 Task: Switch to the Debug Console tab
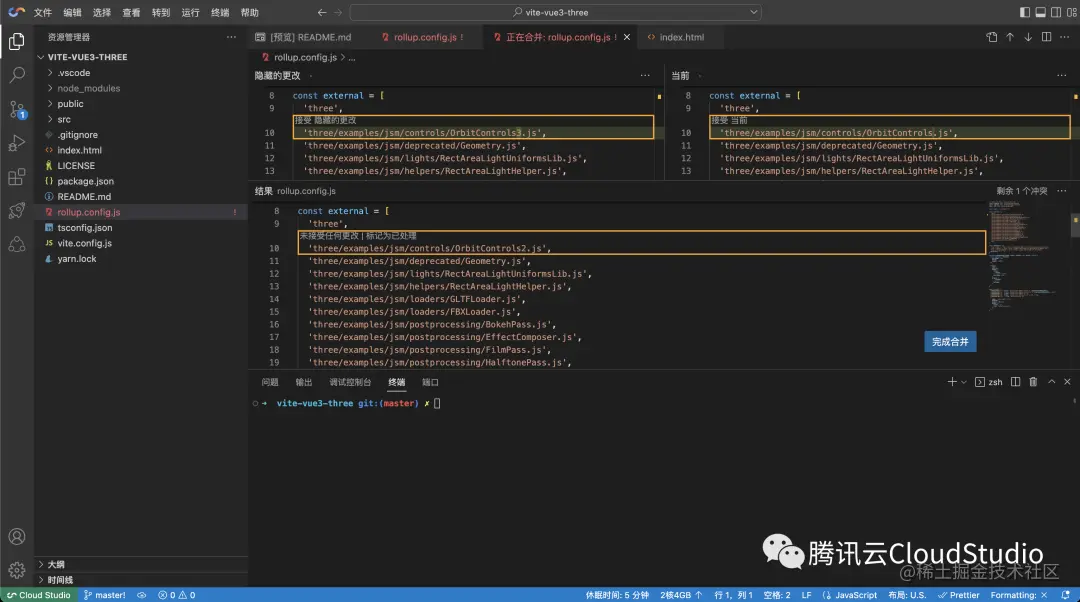350,382
